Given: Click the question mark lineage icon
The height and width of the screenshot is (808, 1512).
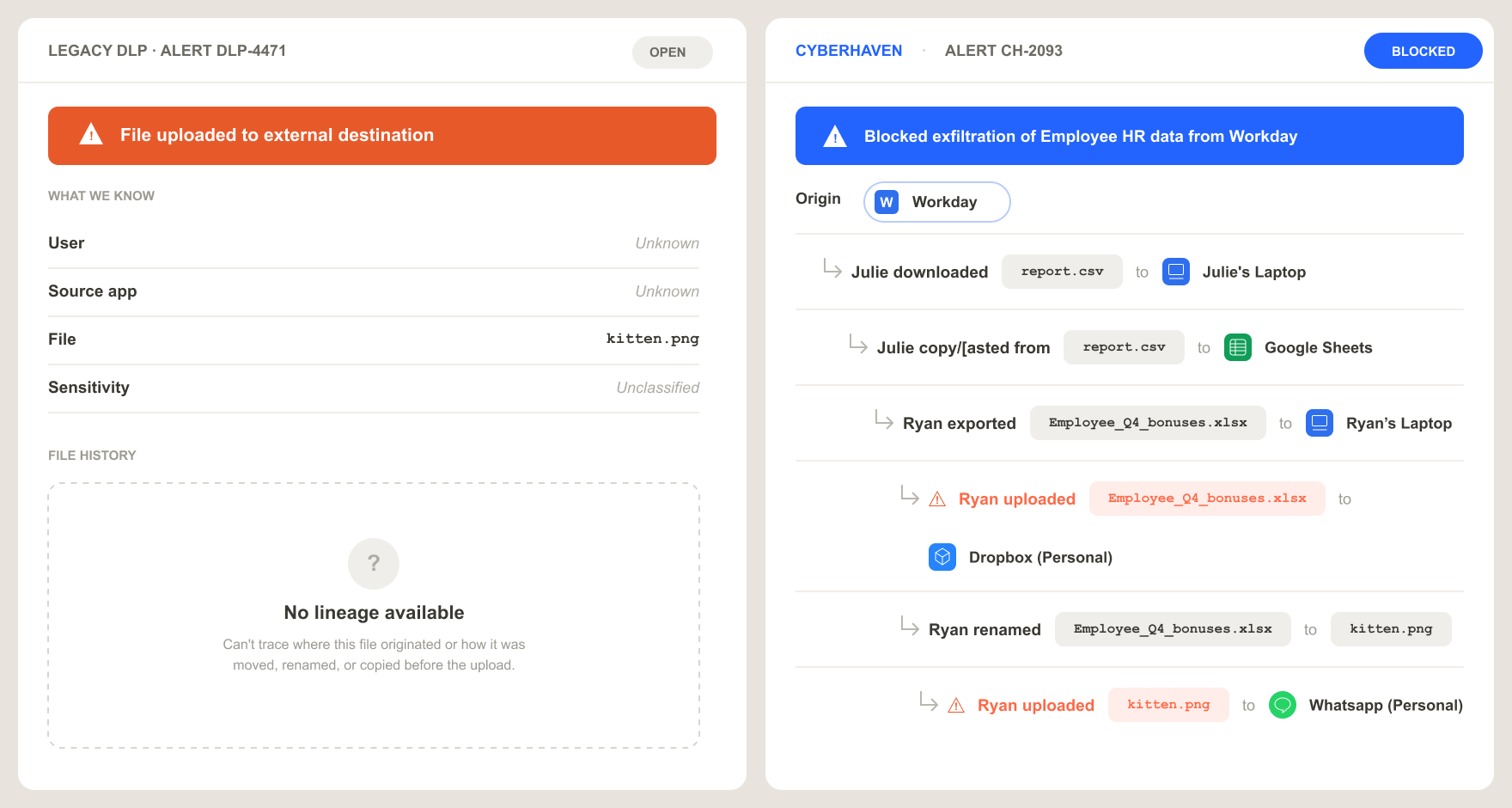Looking at the screenshot, I should pyautogui.click(x=374, y=564).
